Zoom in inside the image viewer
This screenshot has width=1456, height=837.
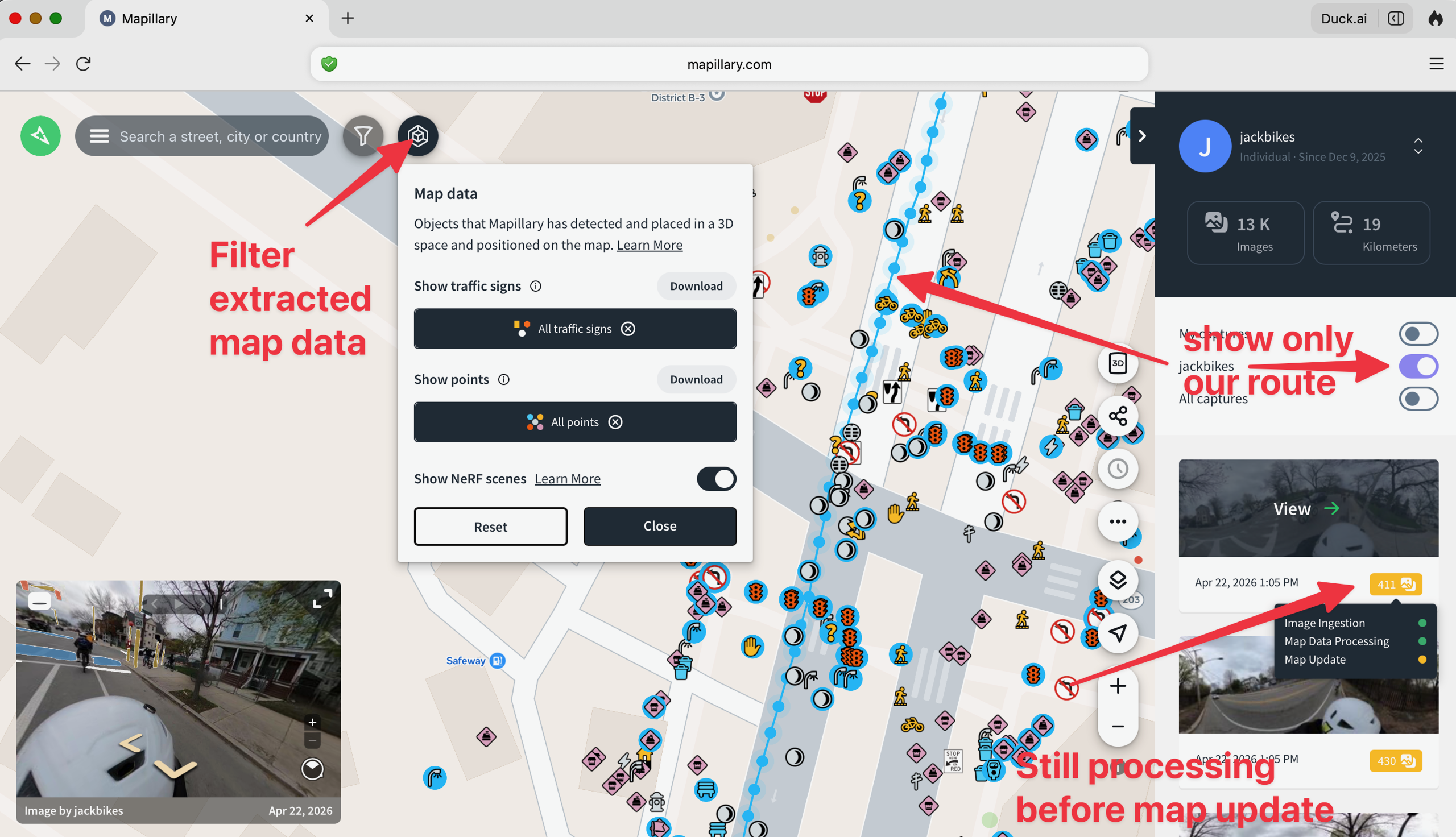(x=312, y=722)
